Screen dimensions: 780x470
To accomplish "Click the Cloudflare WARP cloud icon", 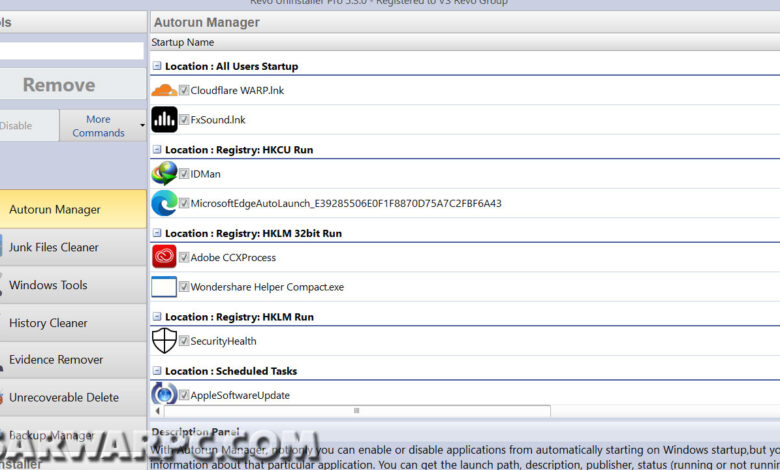I will coord(164,91).
